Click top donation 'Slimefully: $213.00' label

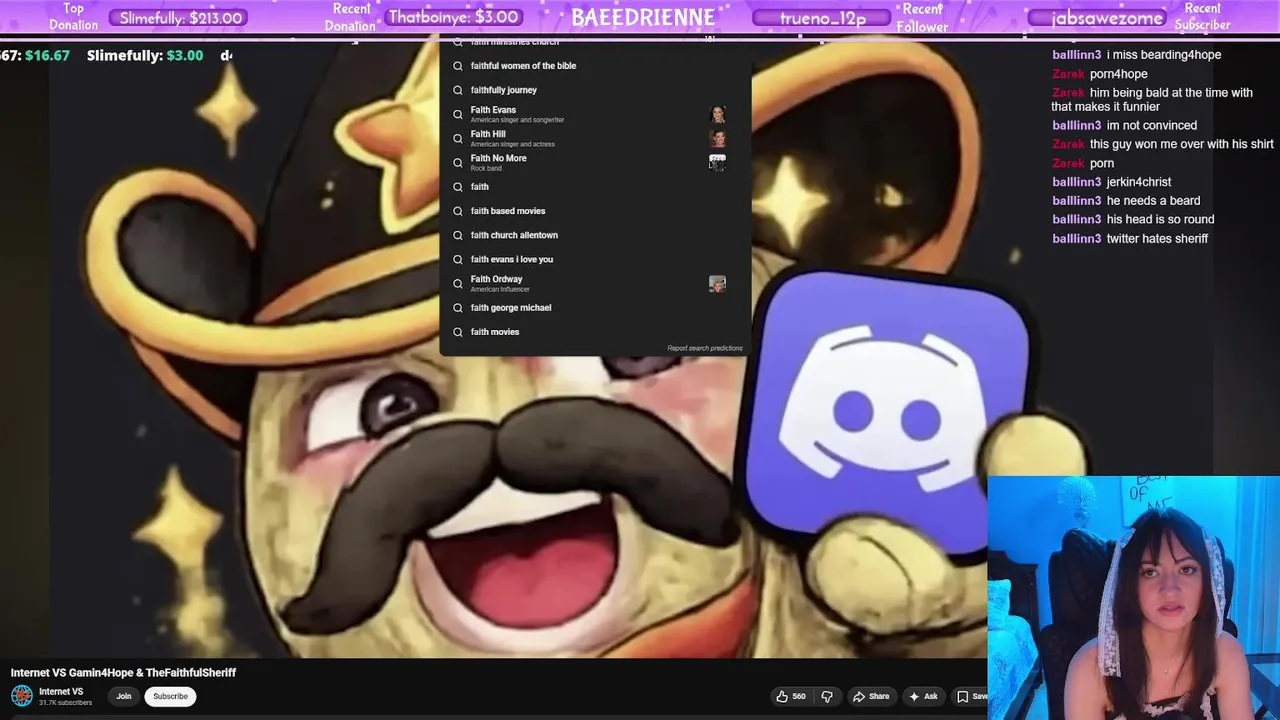pos(181,18)
